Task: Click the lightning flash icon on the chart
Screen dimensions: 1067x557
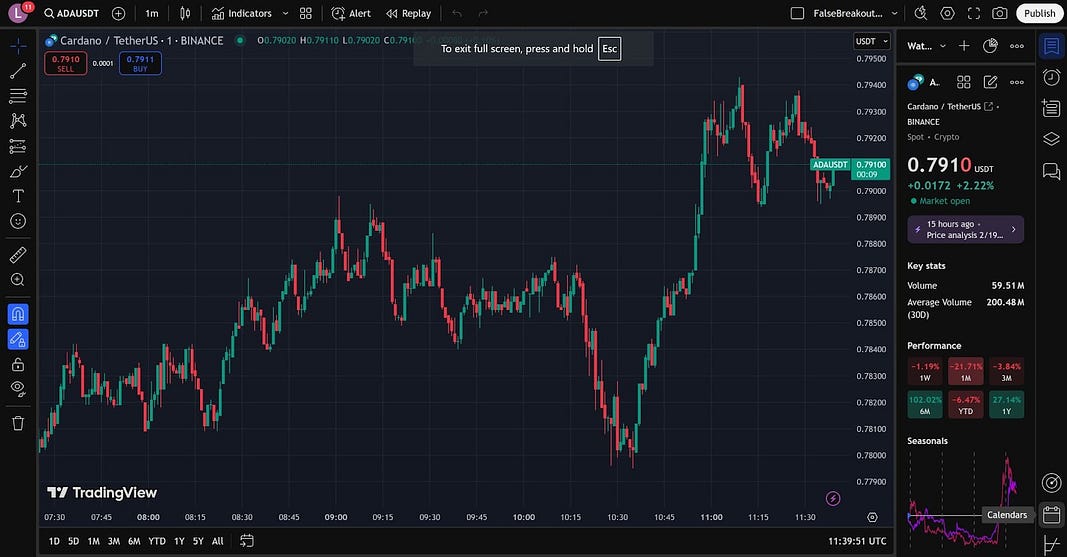Action: pyautogui.click(x=833, y=499)
